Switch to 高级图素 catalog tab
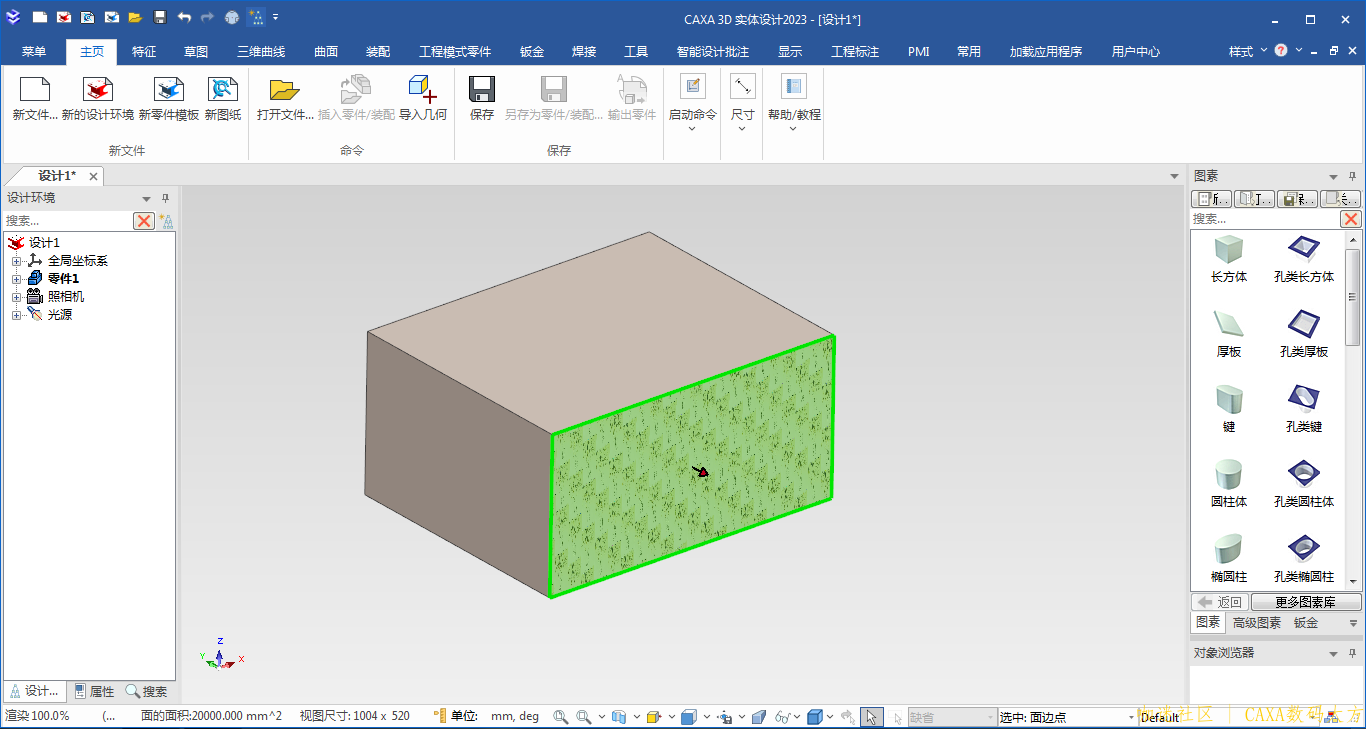The width and height of the screenshot is (1366, 729). tap(1256, 622)
